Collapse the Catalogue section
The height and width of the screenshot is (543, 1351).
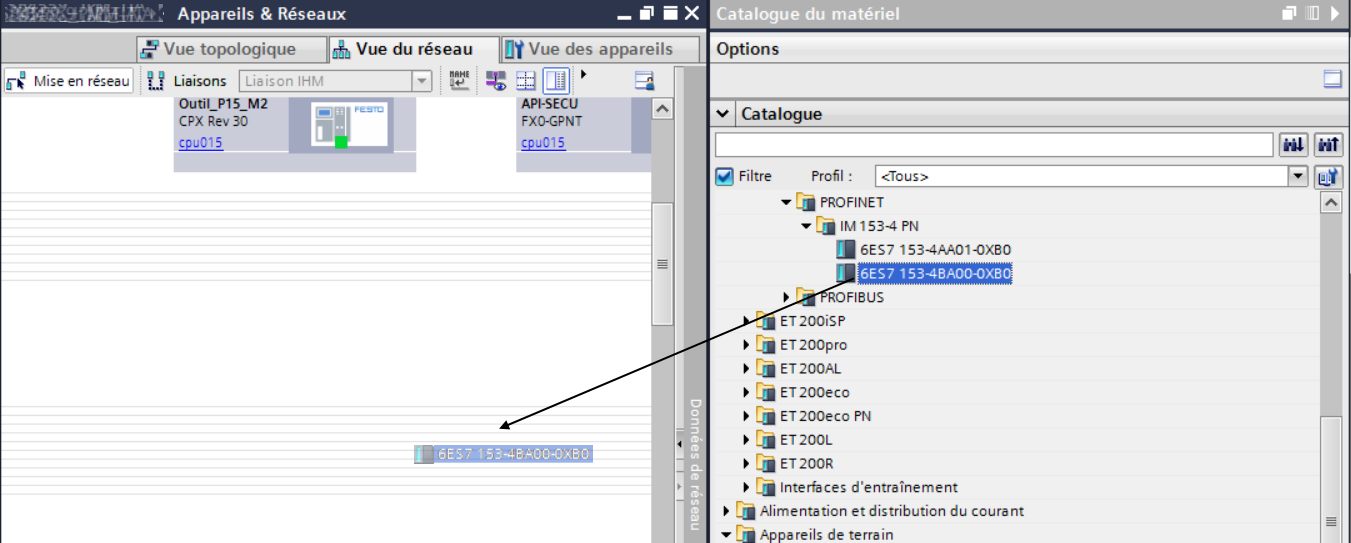[724, 114]
